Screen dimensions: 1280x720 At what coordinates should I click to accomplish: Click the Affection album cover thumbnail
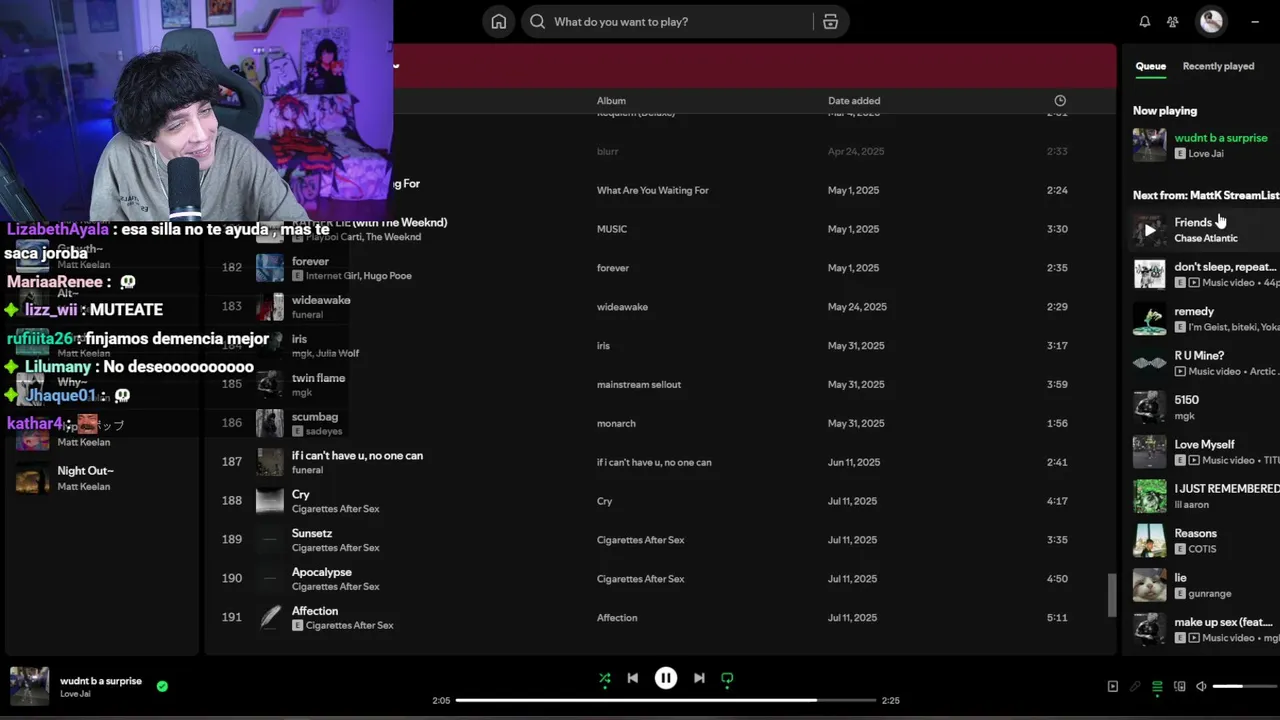click(x=270, y=618)
